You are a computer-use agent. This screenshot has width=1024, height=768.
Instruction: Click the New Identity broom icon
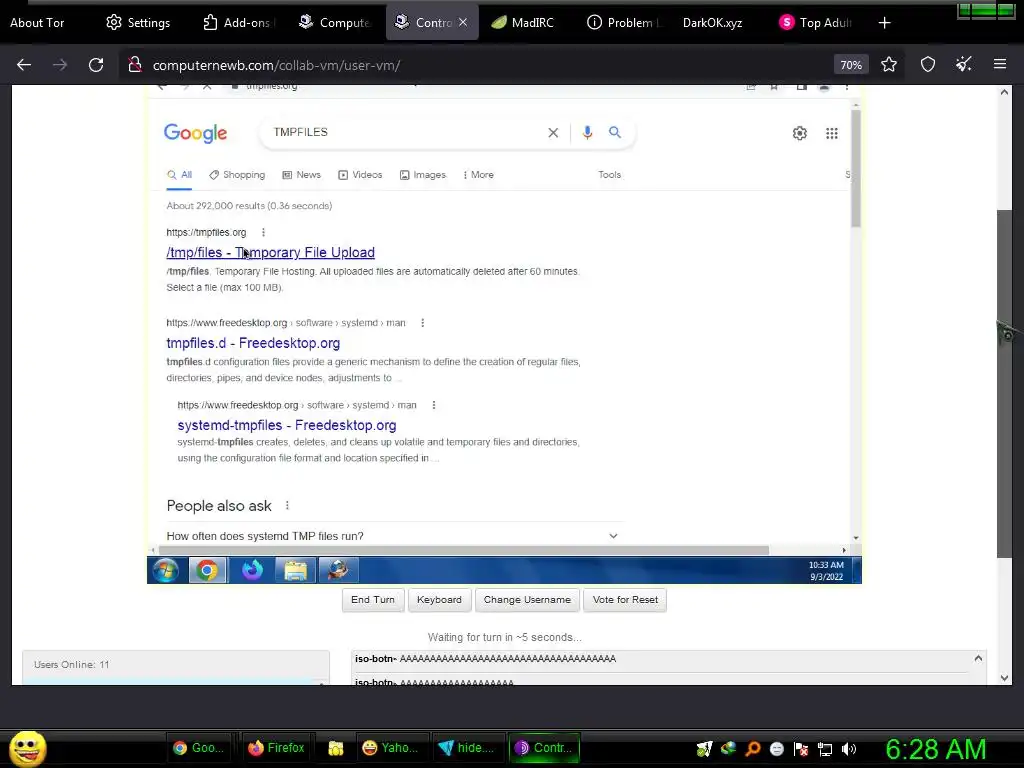pyautogui.click(x=964, y=65)
